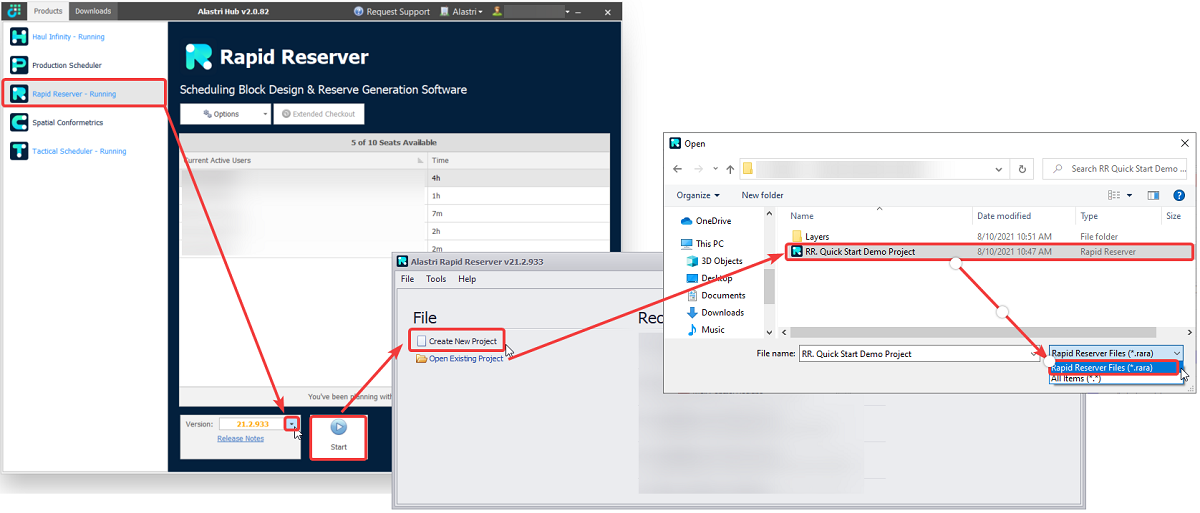1200x513 pixels.
Task: Expand the file type combo box
Action: (x=1118, y=353)
